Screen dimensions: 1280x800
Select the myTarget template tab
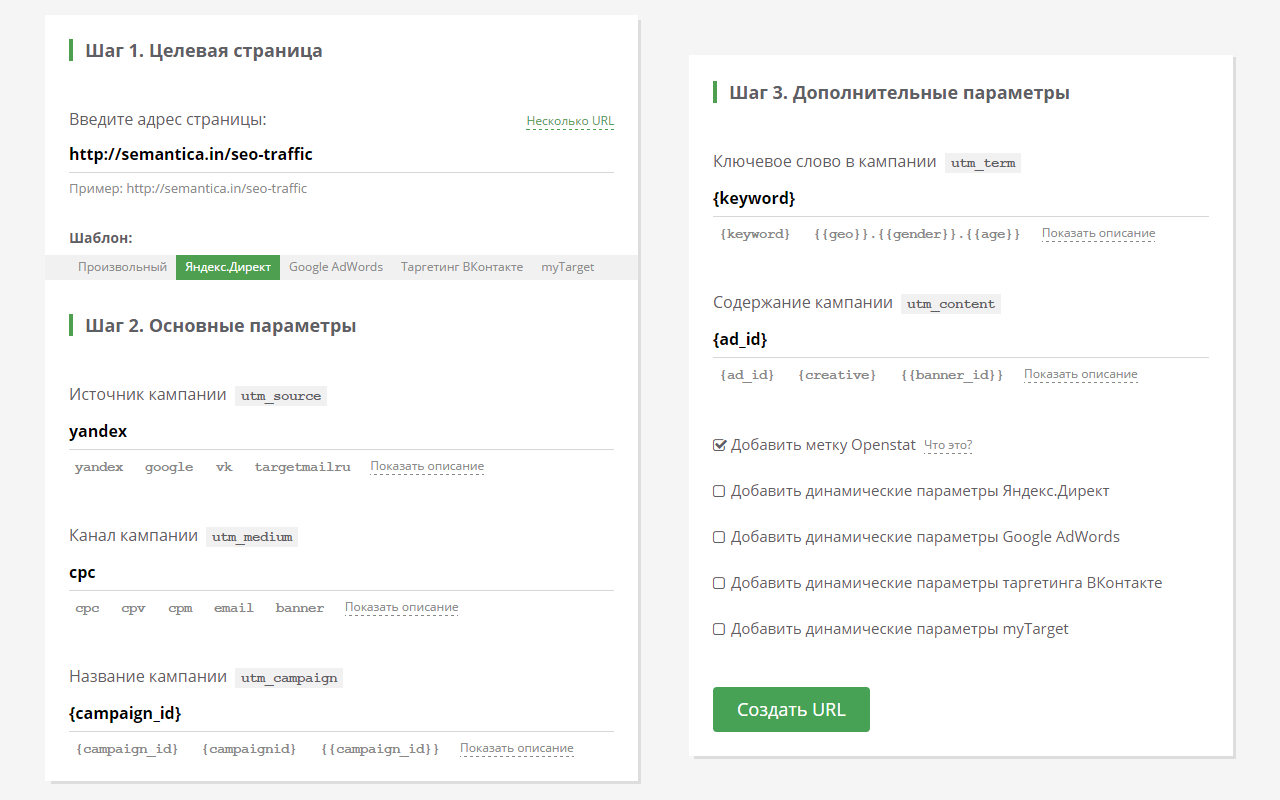[568, 267]
